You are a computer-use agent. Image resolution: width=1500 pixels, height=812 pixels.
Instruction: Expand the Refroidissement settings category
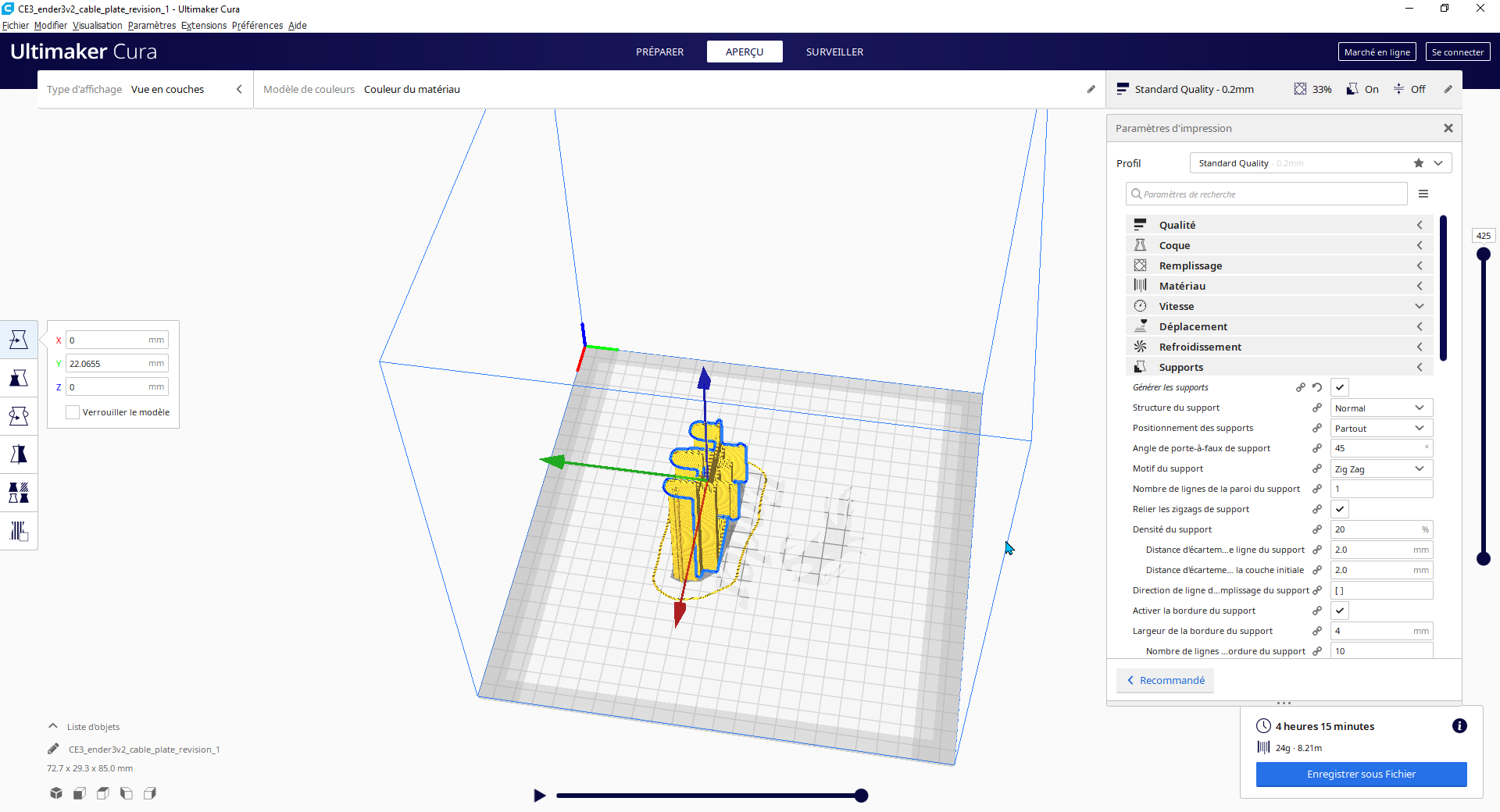[x=1280, y=347]
